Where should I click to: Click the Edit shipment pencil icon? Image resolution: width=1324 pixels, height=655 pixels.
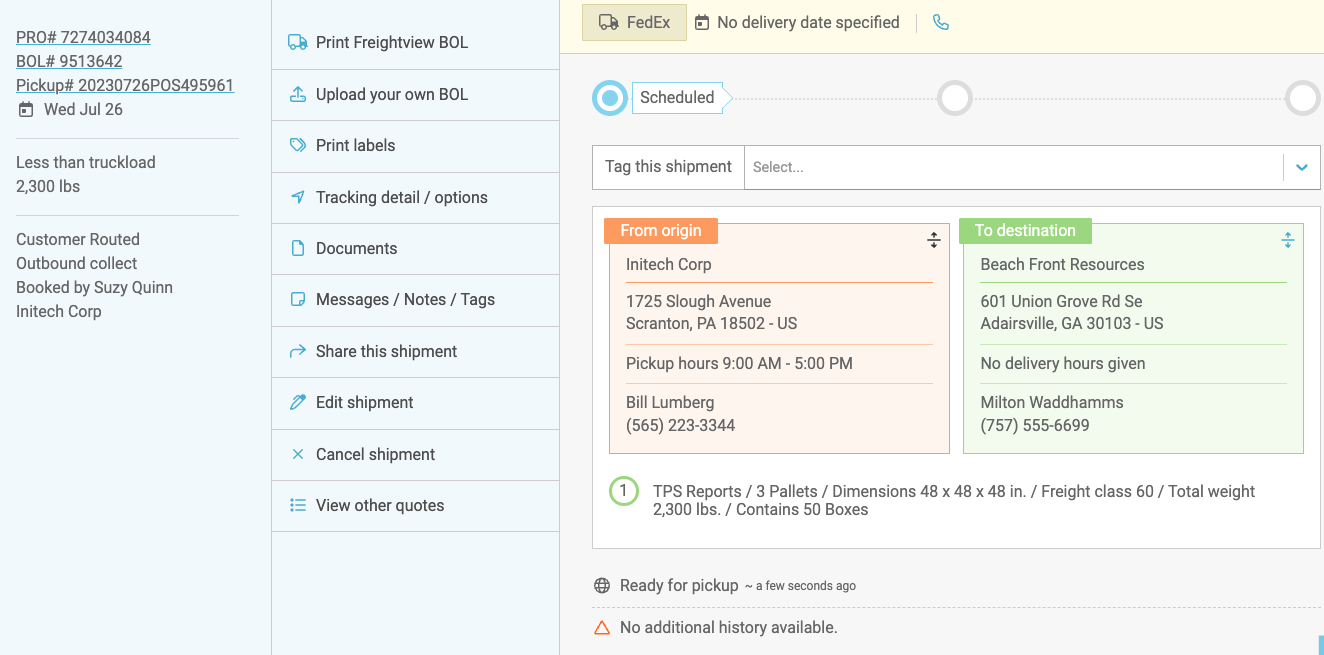point(297,402)
